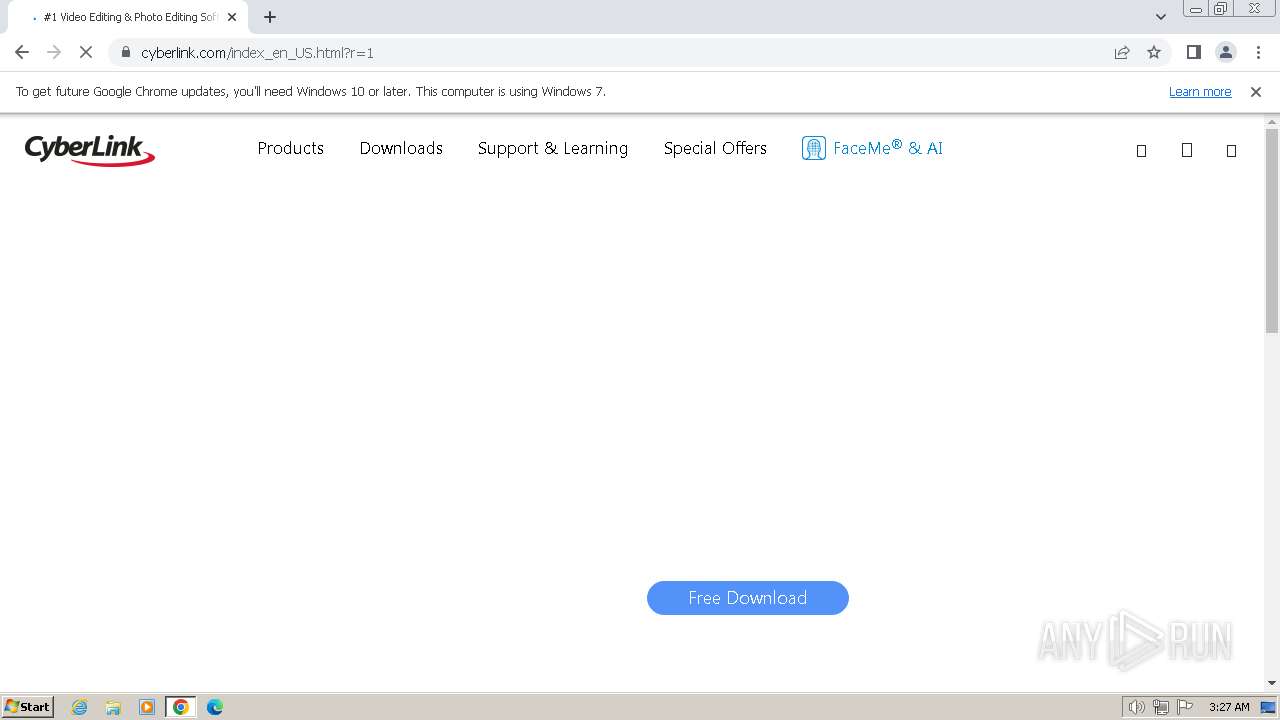This screenshot has width=1280, height=720.
Task: Click the Free Download button
Action: [748, 598]
